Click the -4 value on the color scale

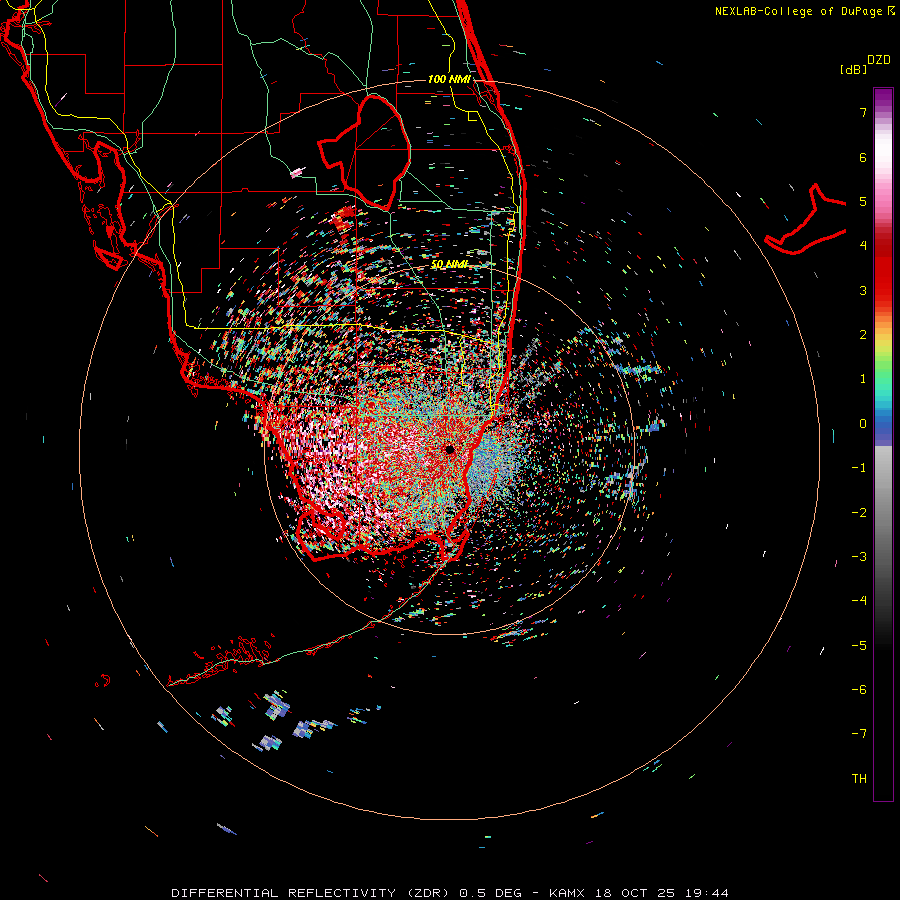click(x=859, y=600)
